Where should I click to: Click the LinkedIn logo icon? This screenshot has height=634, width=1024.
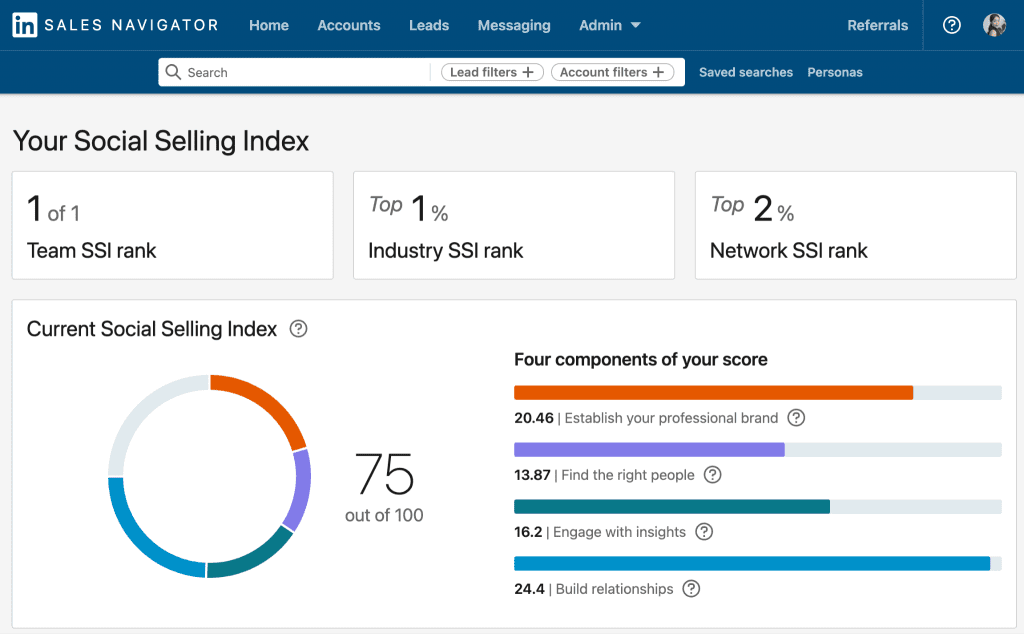tap(25, 25)
